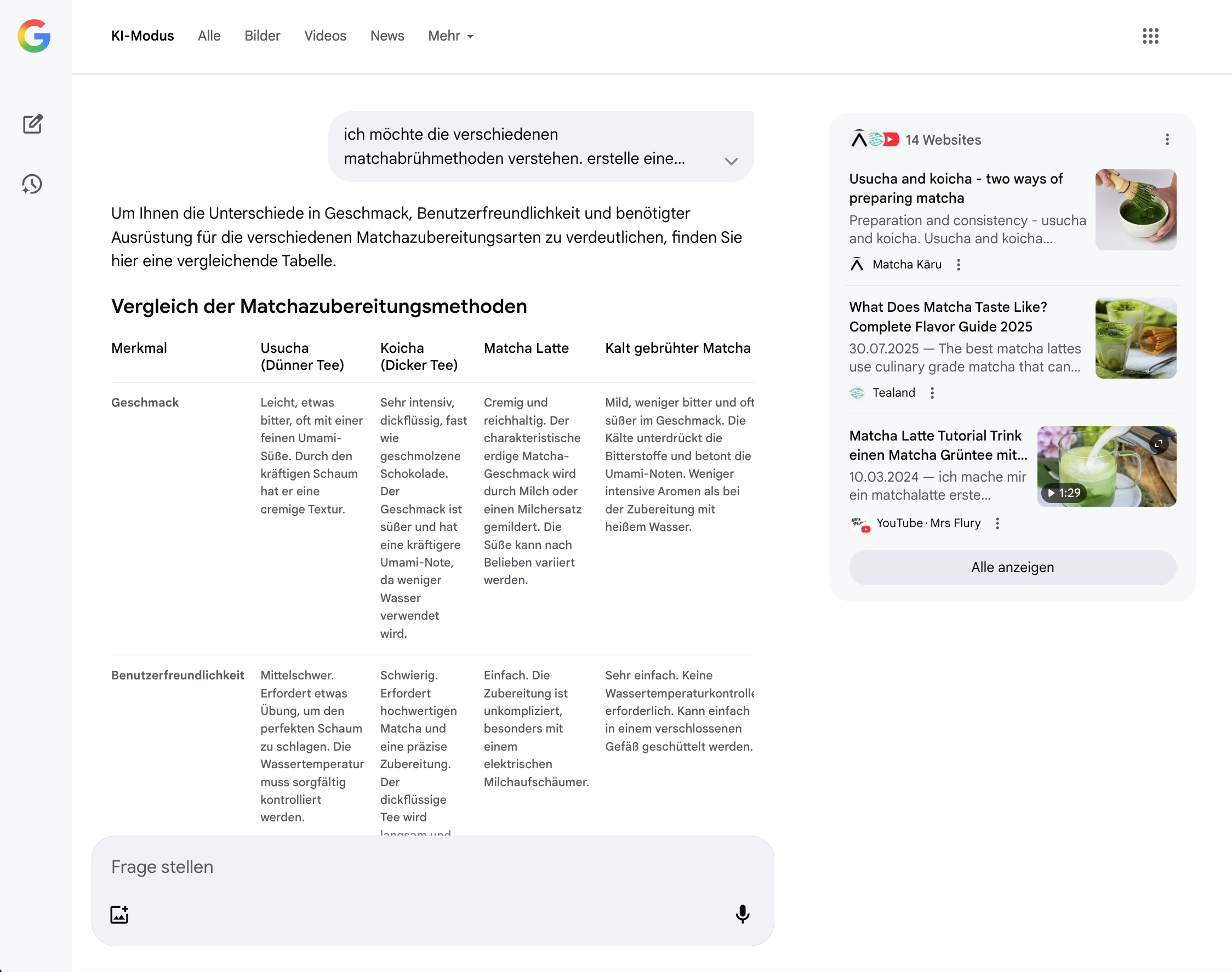1232x972 pixels.
Task: Click the Frage stellen input field
Action: 398,867
